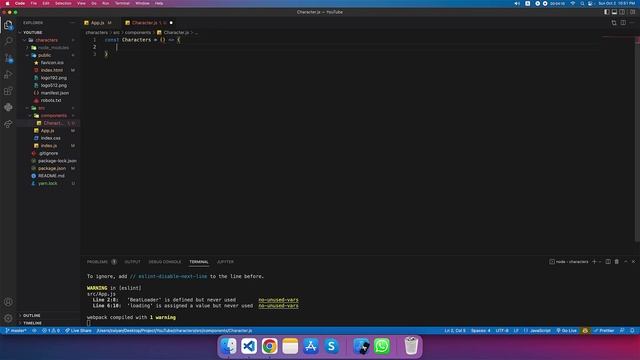
Task: Open the Extensions view
Action: pos(8,91)
